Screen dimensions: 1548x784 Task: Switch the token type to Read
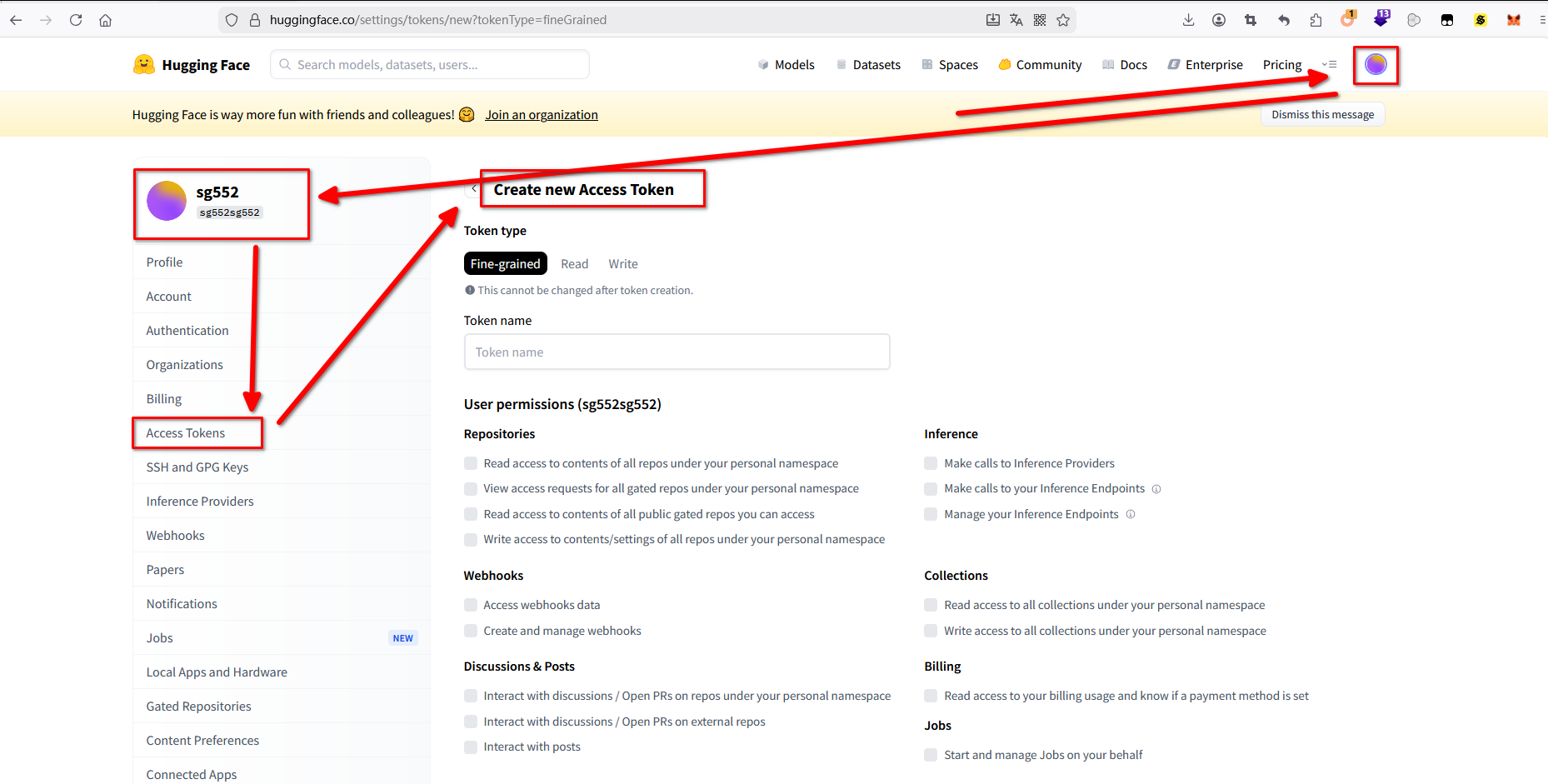coord(574,264)
